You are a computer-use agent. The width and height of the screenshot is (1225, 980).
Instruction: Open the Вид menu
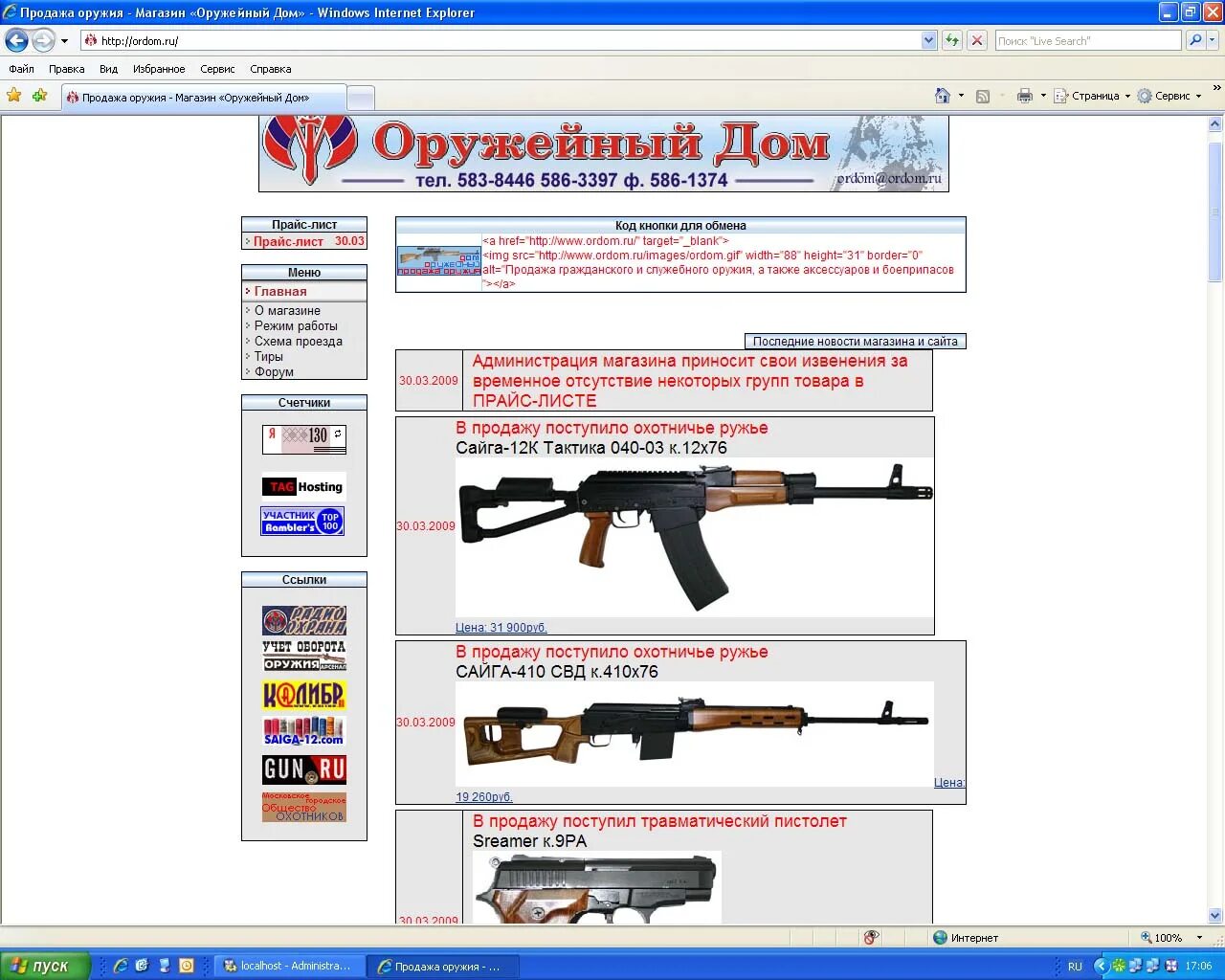(108, 69)
